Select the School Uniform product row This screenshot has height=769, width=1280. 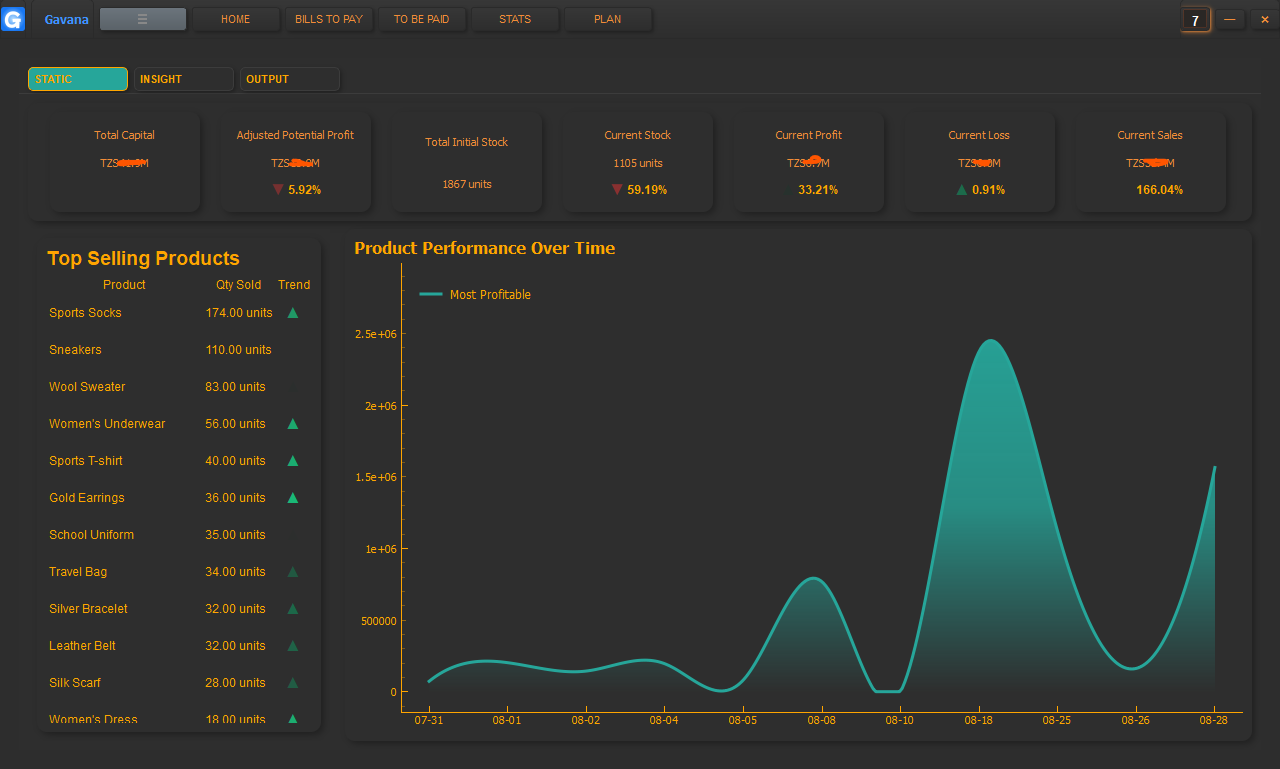pyautogui.click(x=180, y=535)
